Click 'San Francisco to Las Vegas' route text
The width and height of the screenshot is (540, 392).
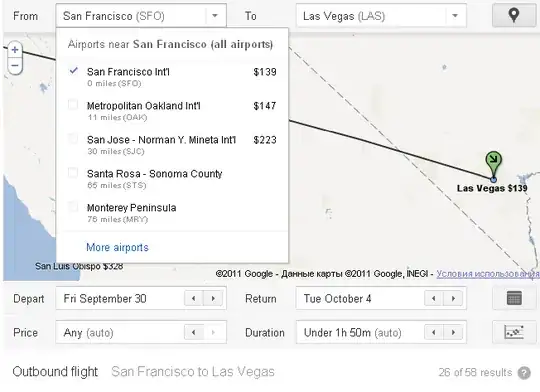coord(193,372)
